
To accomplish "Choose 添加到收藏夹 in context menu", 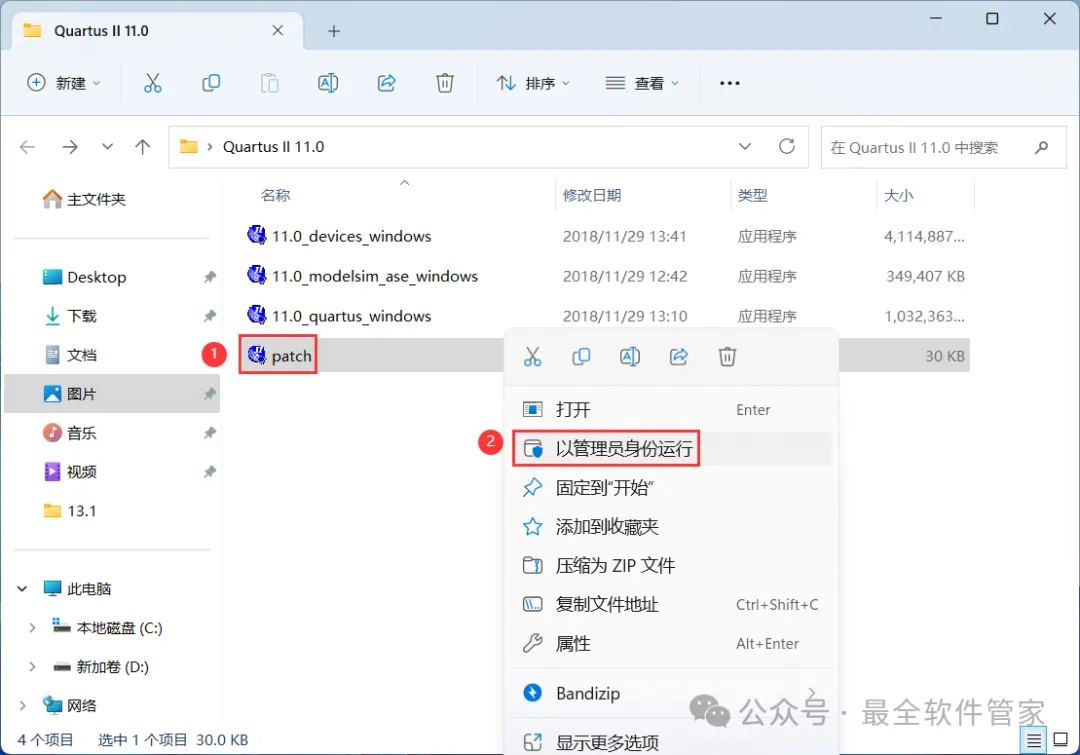I will (671, 527).
